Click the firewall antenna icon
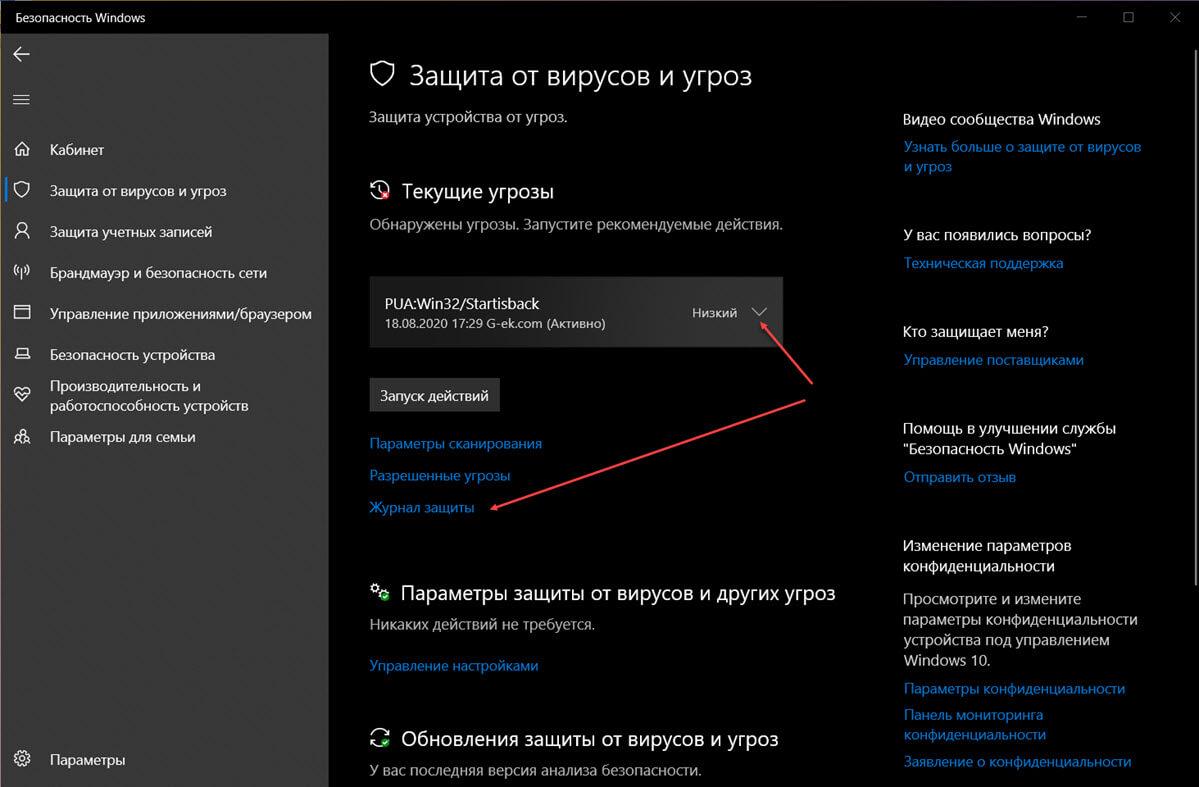 pos(22,272)
